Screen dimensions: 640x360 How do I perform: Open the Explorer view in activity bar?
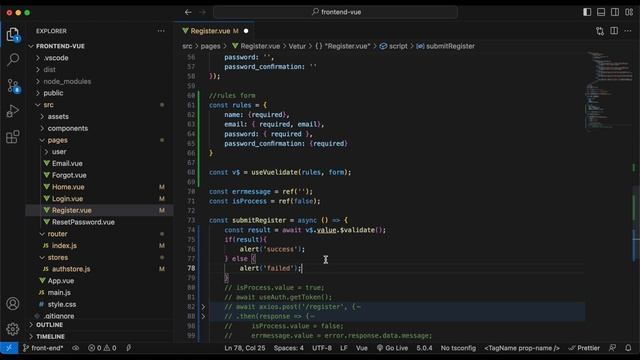click(x=13, y=34)
